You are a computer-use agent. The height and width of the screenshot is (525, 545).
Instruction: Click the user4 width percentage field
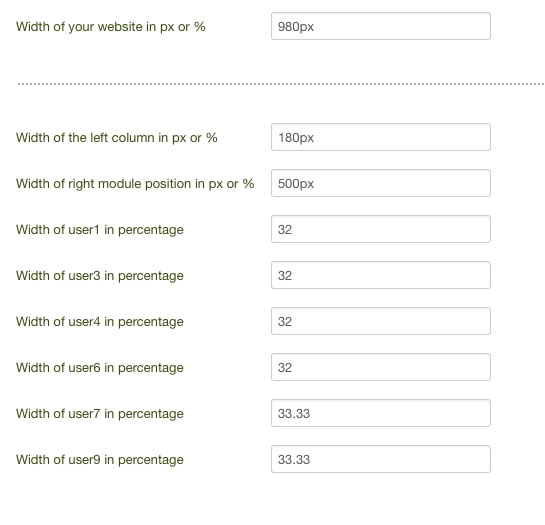381,321
